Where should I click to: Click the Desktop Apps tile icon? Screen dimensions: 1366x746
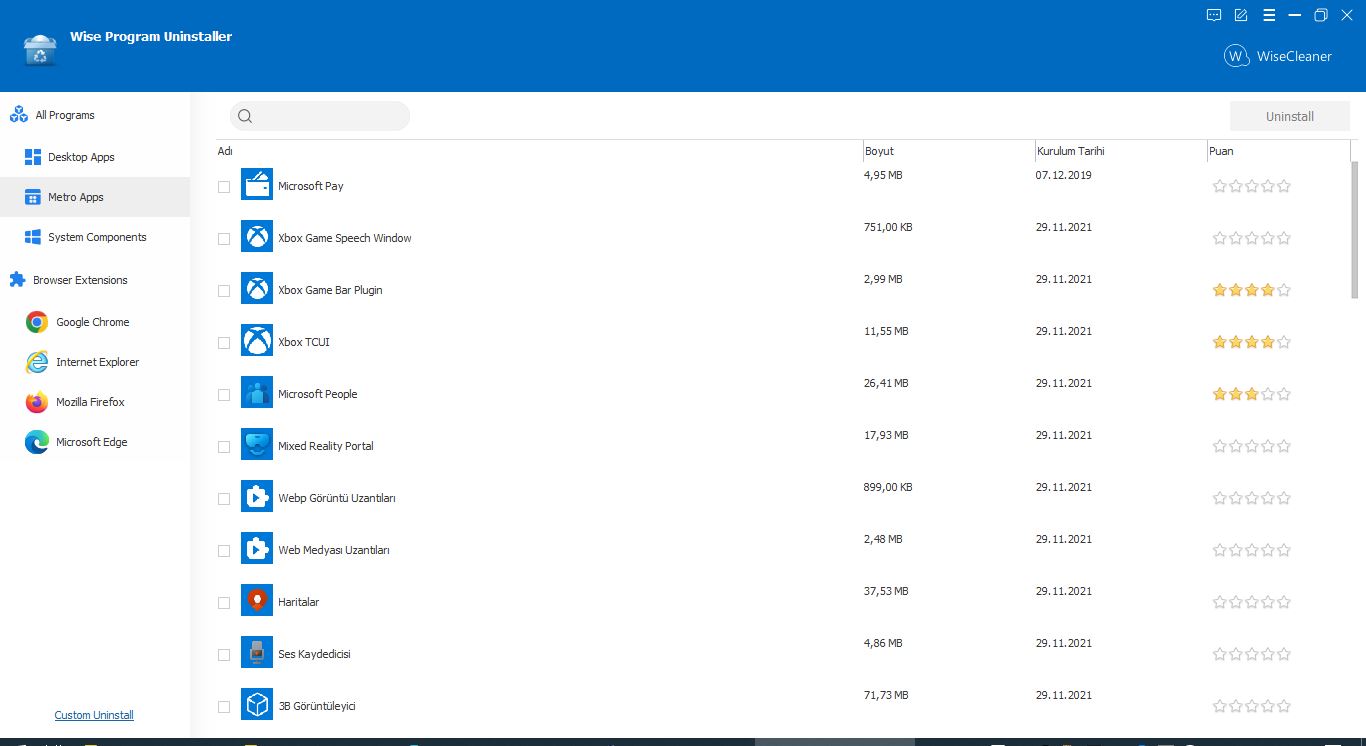(32, 157)
